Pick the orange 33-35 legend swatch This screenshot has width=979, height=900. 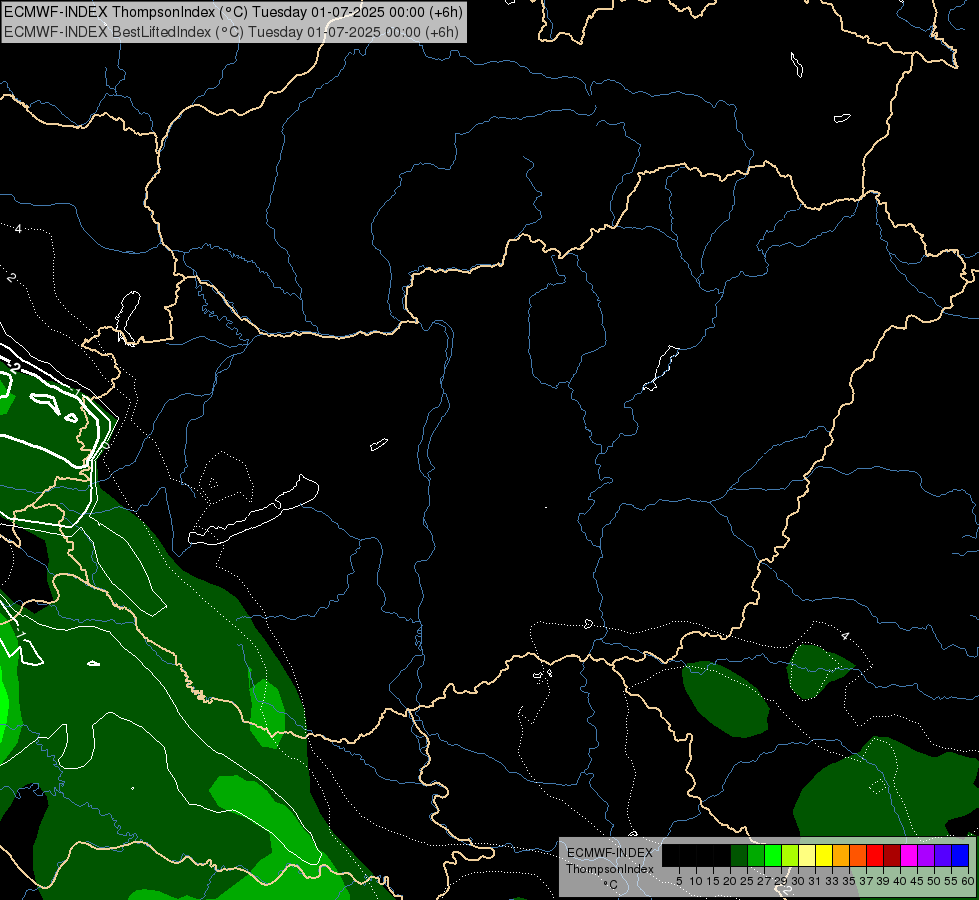tap(841, 855)
